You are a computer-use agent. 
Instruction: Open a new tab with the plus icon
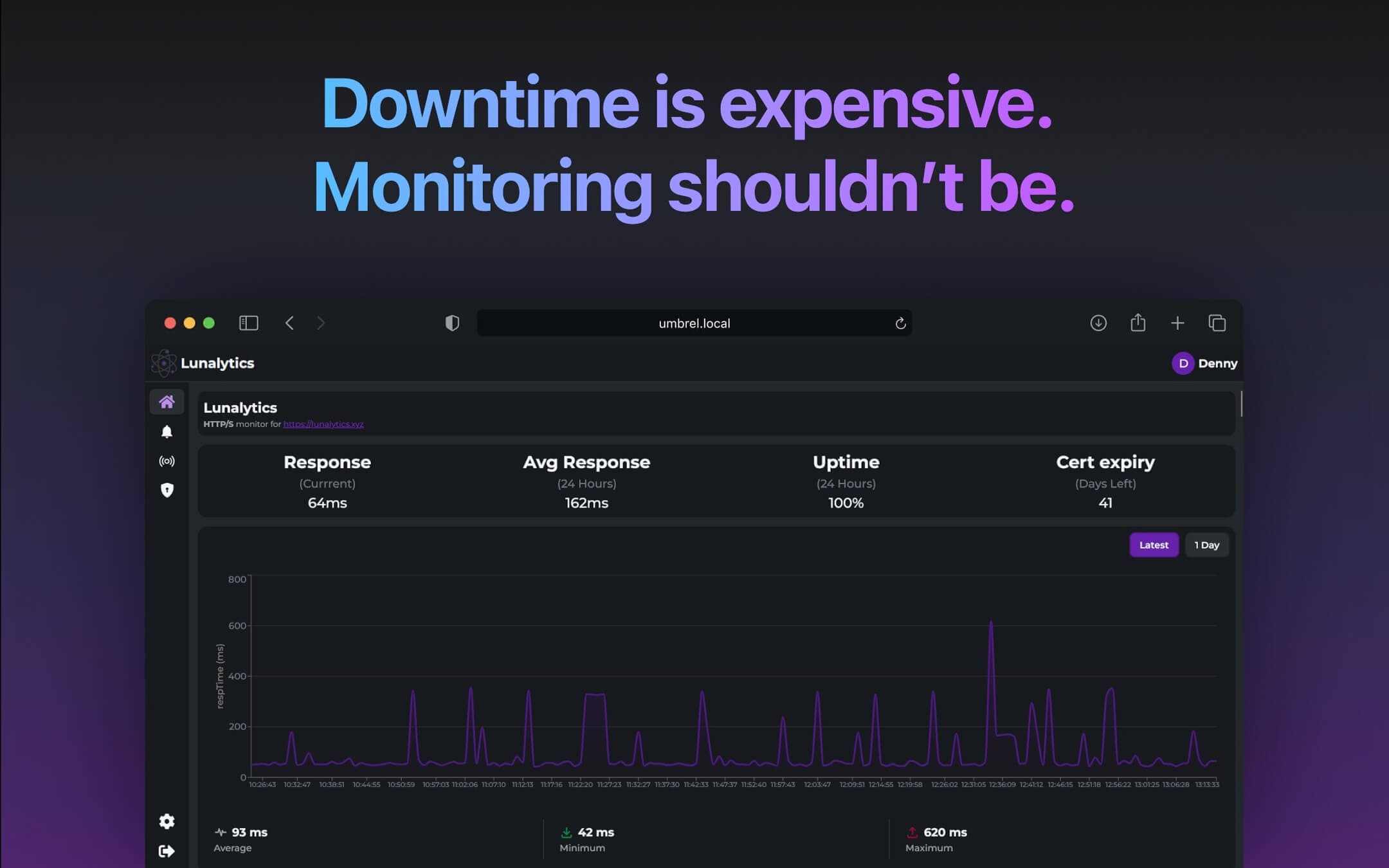[1177, 323]
